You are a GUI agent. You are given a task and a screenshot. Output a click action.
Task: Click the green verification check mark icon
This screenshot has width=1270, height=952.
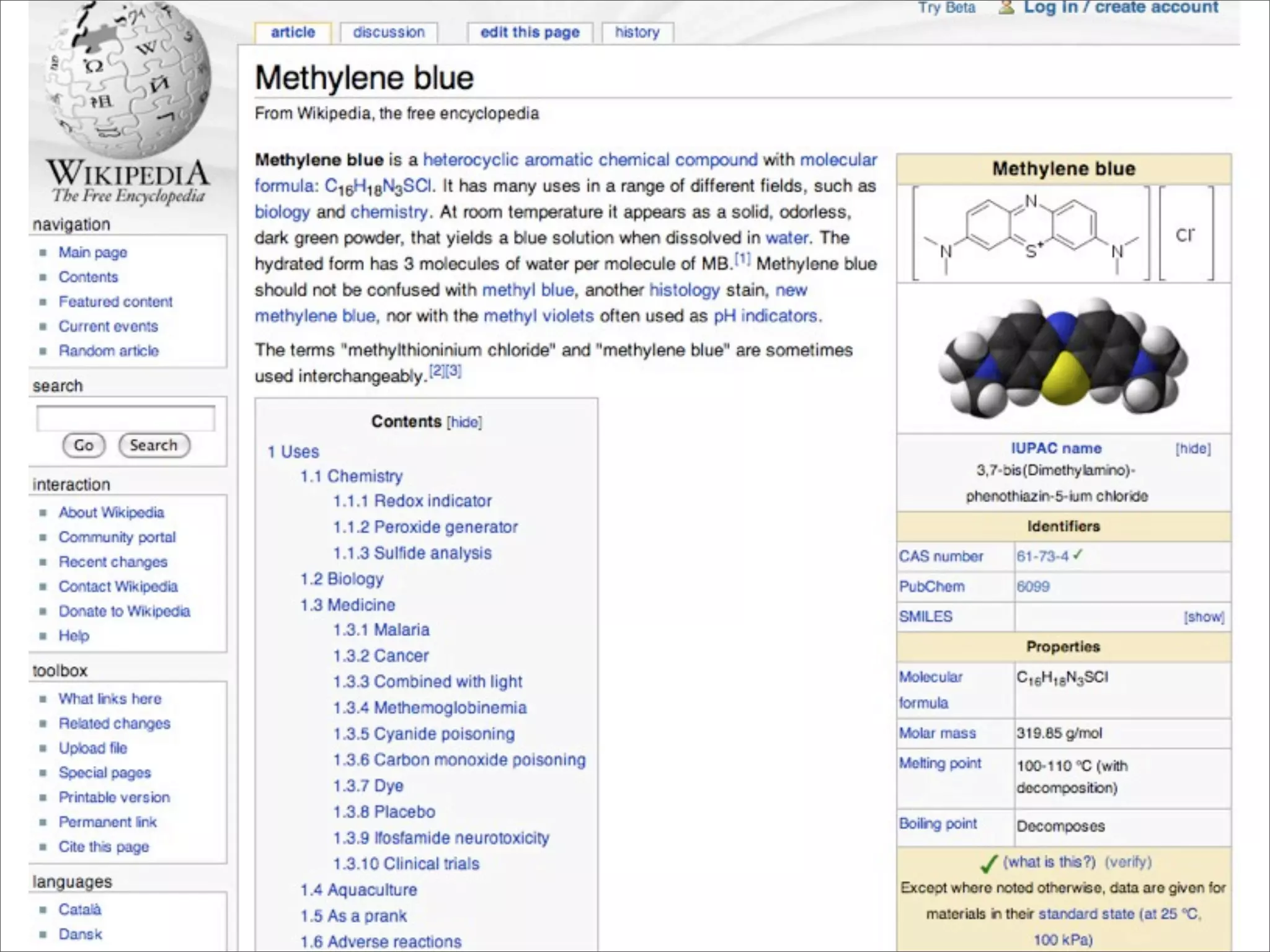[x=988, y=863]
